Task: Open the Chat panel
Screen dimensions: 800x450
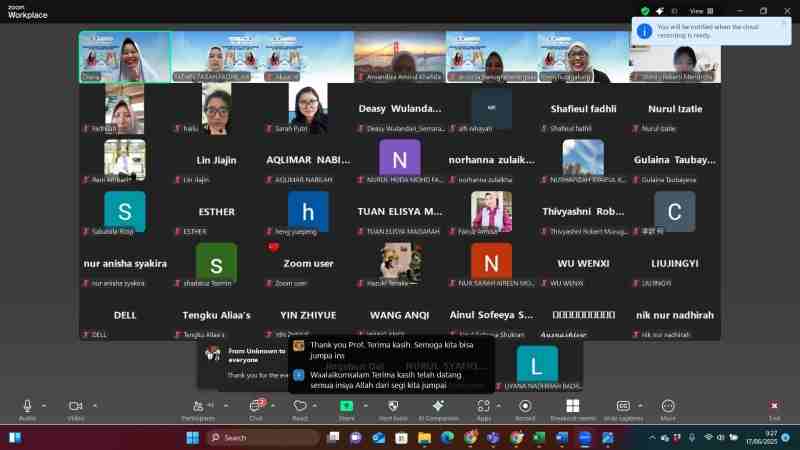Action: tap(255, 408)
